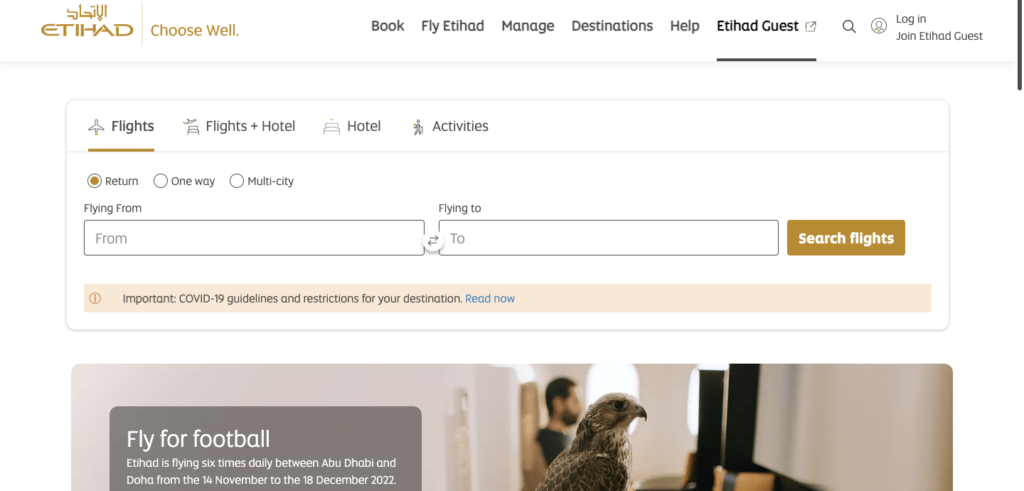The height and width of the screenshot is (491, 1024).
Task: Choose the Multi-city radio option
Action: [237, 181]
